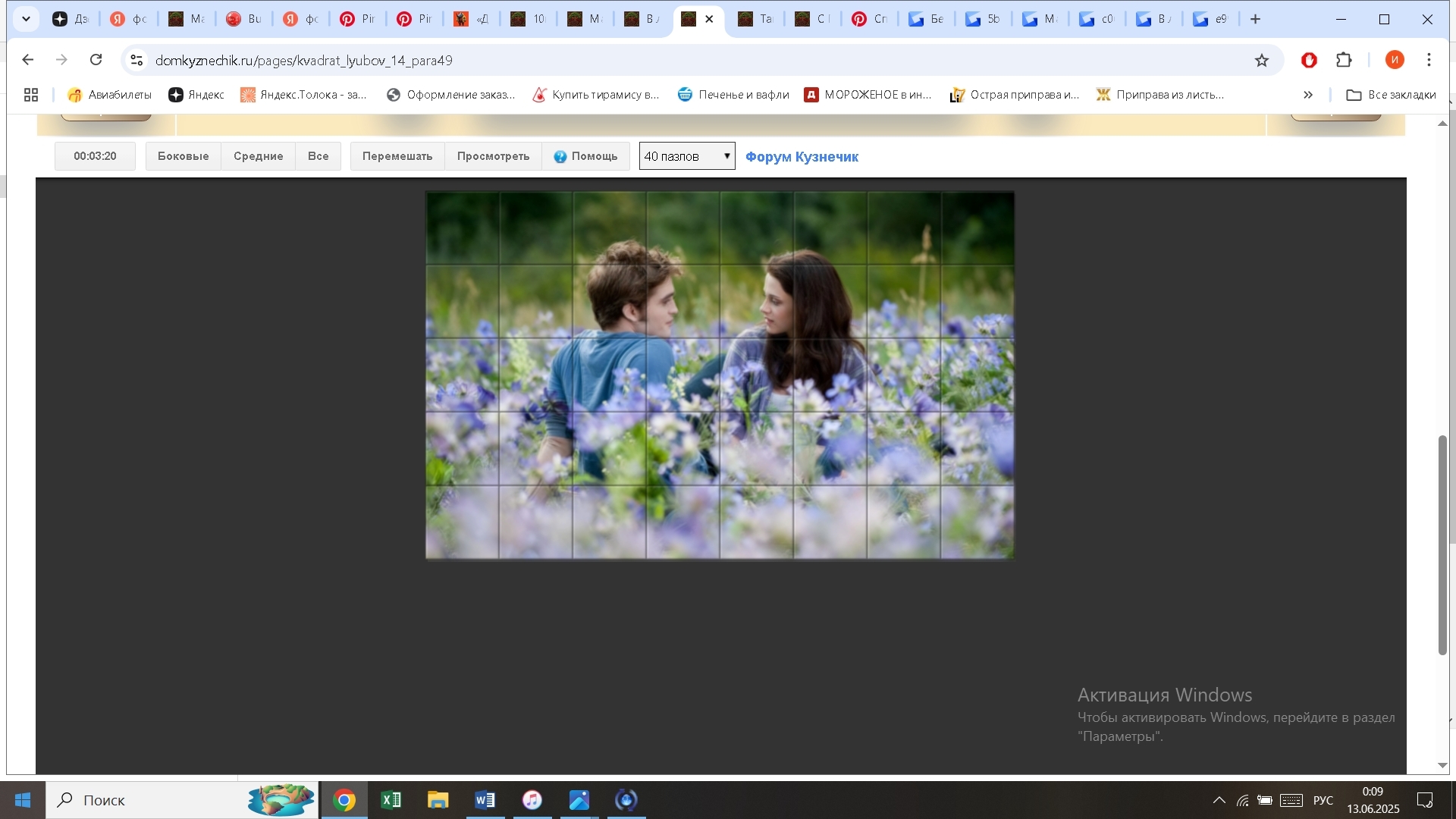Open Word from the taskbar
Image resolution: width=1456 pixels, height=819 pixels.
click(485, 800)
